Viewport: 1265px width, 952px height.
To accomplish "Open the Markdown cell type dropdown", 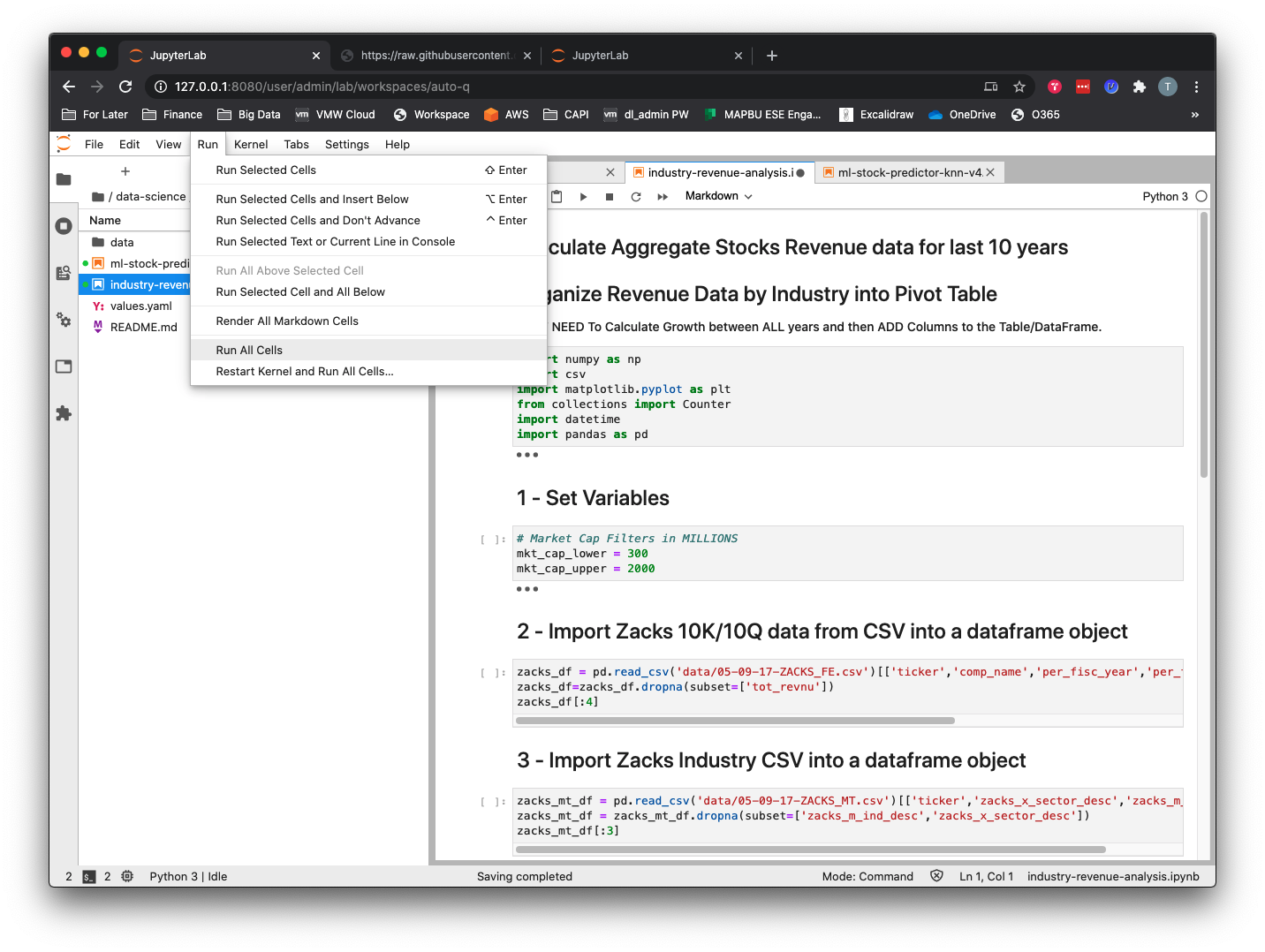I will 718,196.
